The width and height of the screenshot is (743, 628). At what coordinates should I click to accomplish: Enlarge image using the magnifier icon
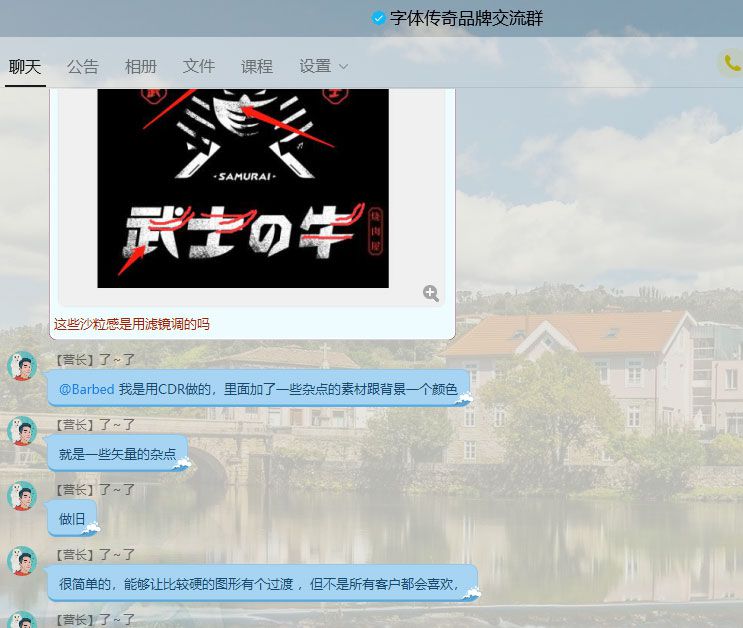(431, 293)
